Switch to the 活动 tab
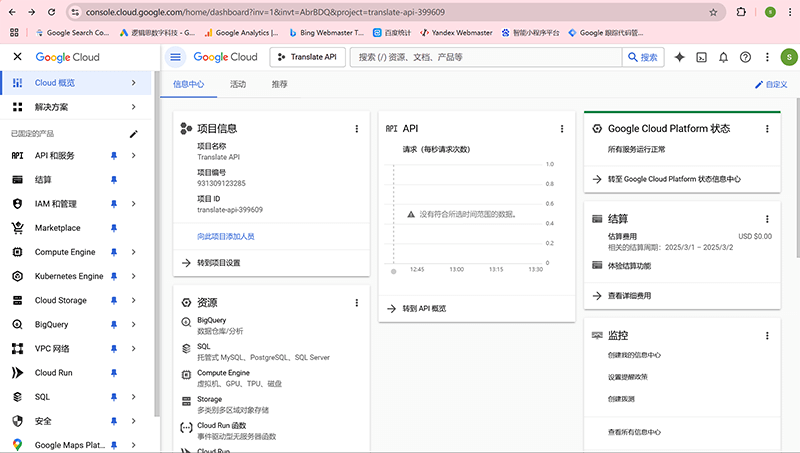Viewport: 800px width, 453px height. tap(238, 84)
